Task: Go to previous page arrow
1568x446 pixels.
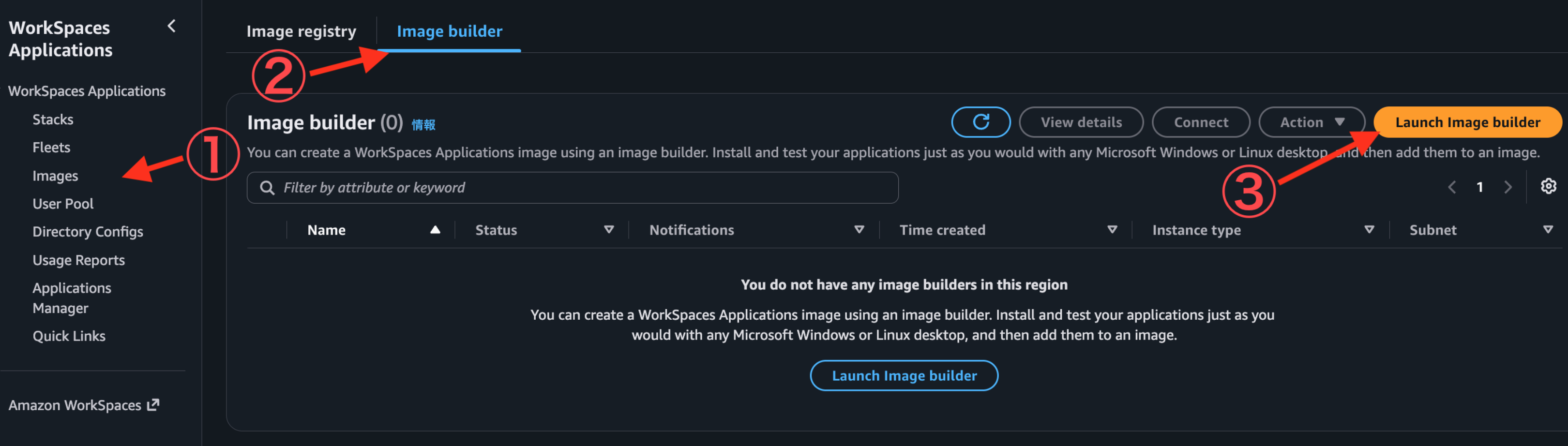Action: click(1452, 187)
